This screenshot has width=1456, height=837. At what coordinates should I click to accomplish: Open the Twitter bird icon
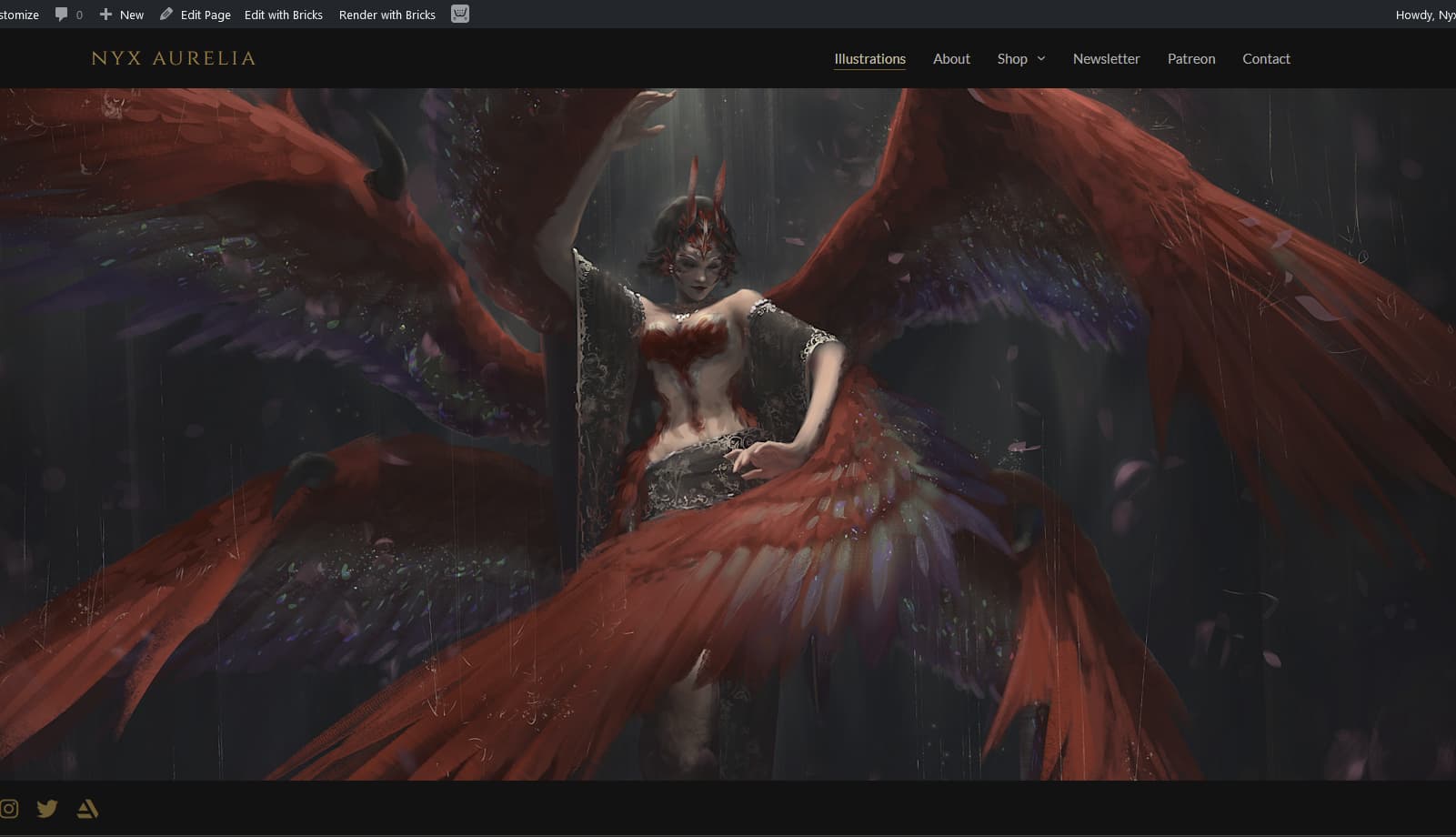click(x=47, y=809)
